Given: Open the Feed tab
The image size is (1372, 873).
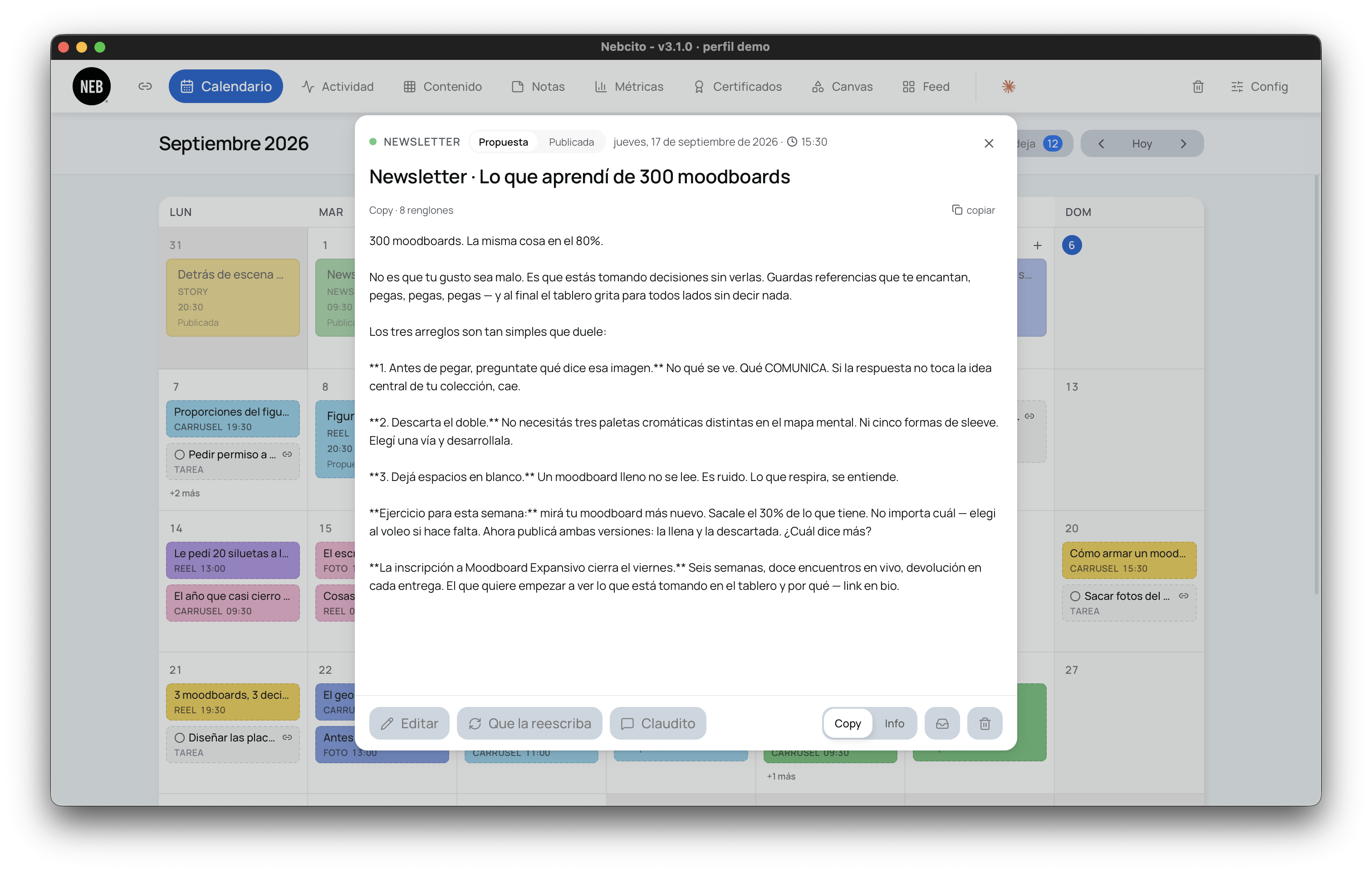Looking at the screenshot, I should click(x=926, y=87).
